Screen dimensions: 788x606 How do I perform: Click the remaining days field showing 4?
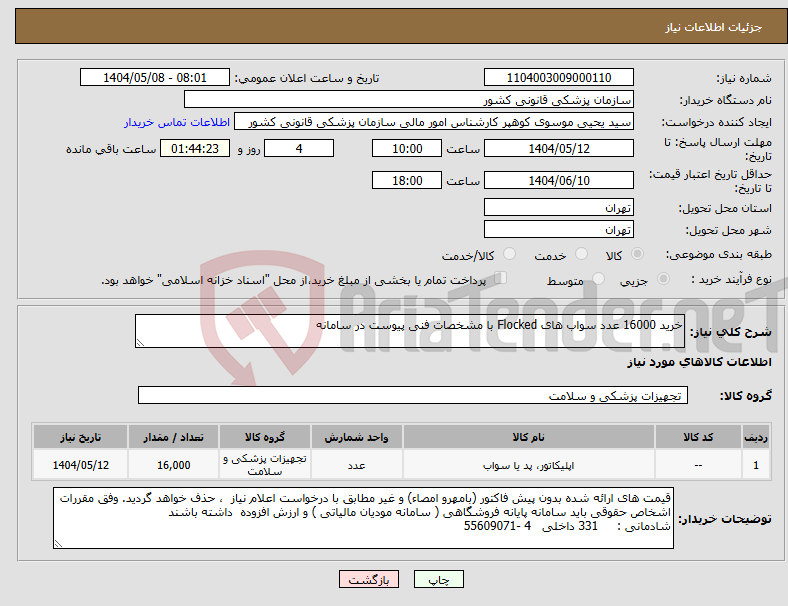tap(299, 148)
